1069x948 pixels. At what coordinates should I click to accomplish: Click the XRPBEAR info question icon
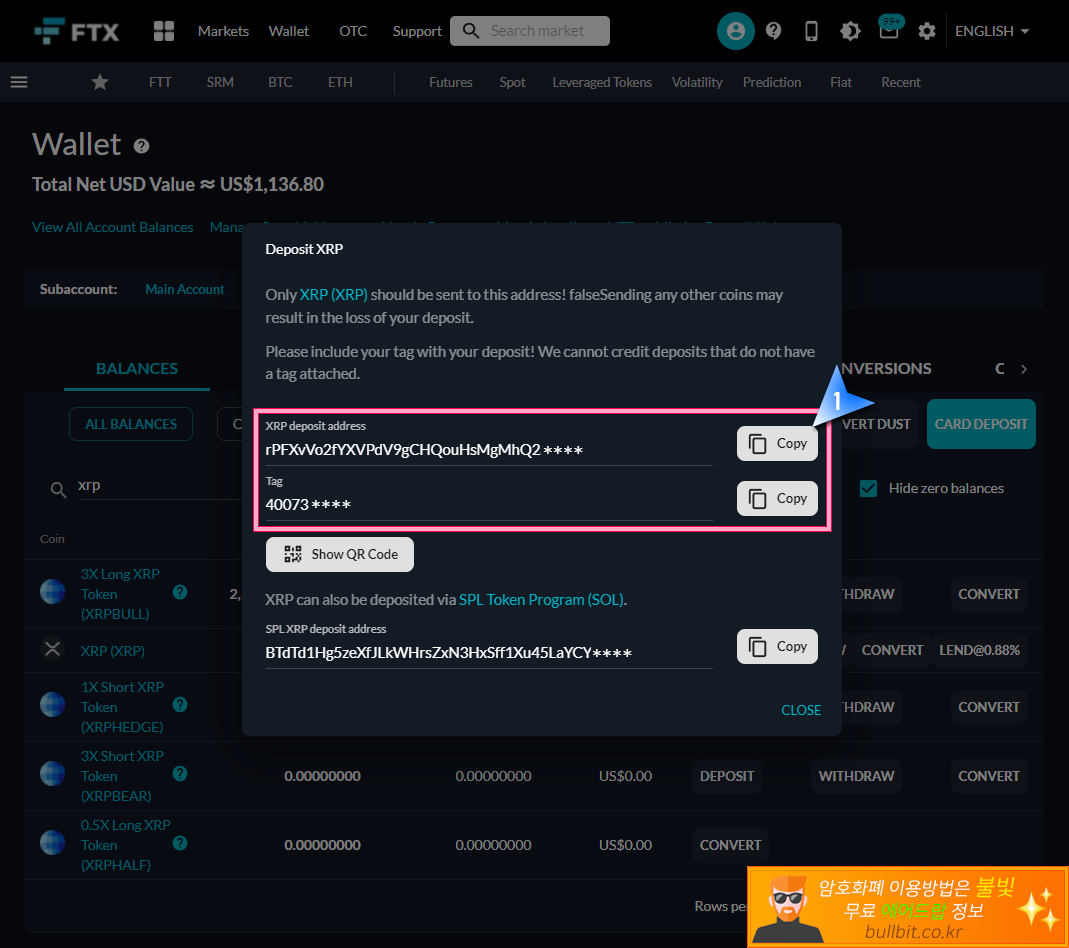click(x=180, y=774)
